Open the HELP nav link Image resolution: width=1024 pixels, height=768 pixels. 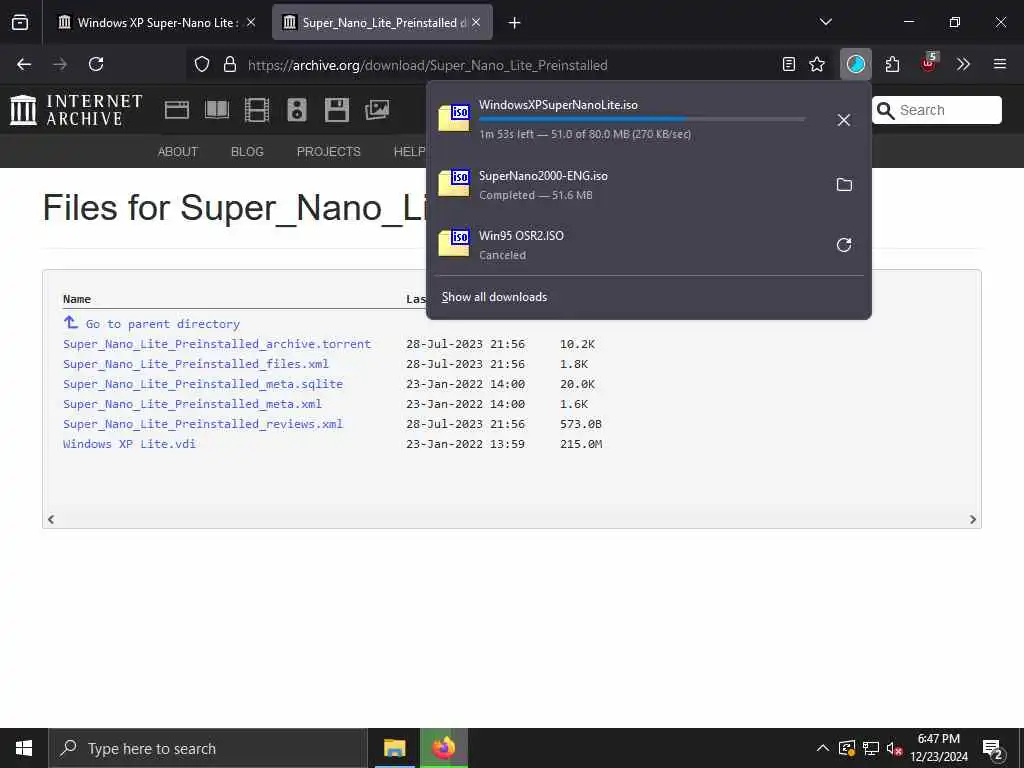click(x=409, y=152)
